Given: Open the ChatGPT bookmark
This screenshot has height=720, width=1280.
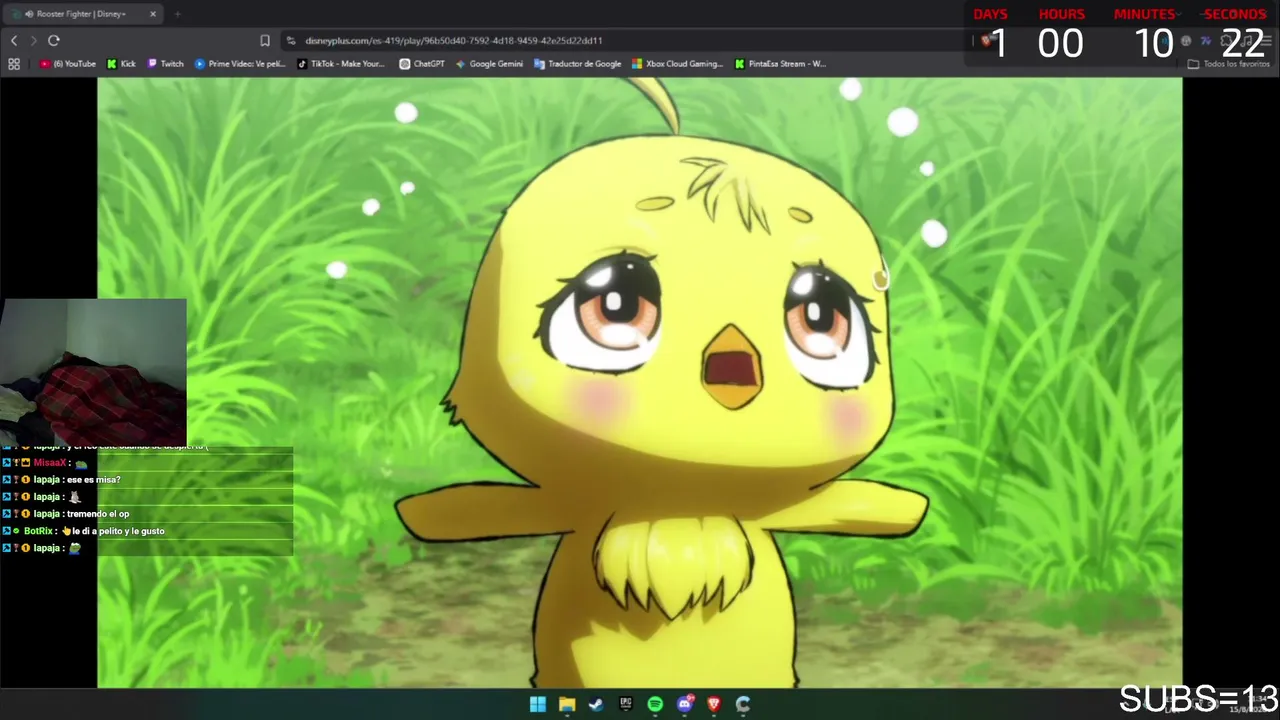Looking at the screenshot, I should click(x=422, y=64).
